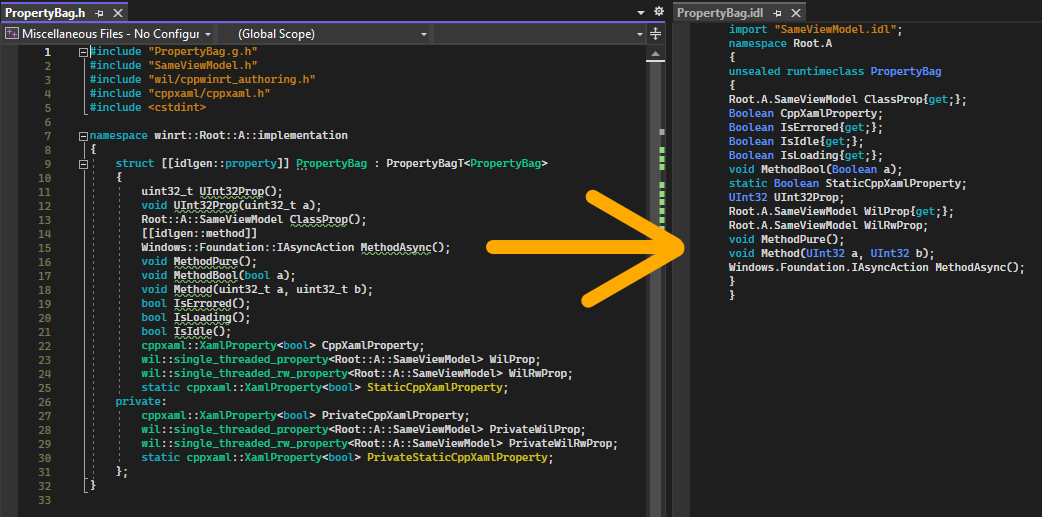This screenshot has width=1042, height=517.
Task: Click line number 26 in the gutter
Action: [45, 401]
